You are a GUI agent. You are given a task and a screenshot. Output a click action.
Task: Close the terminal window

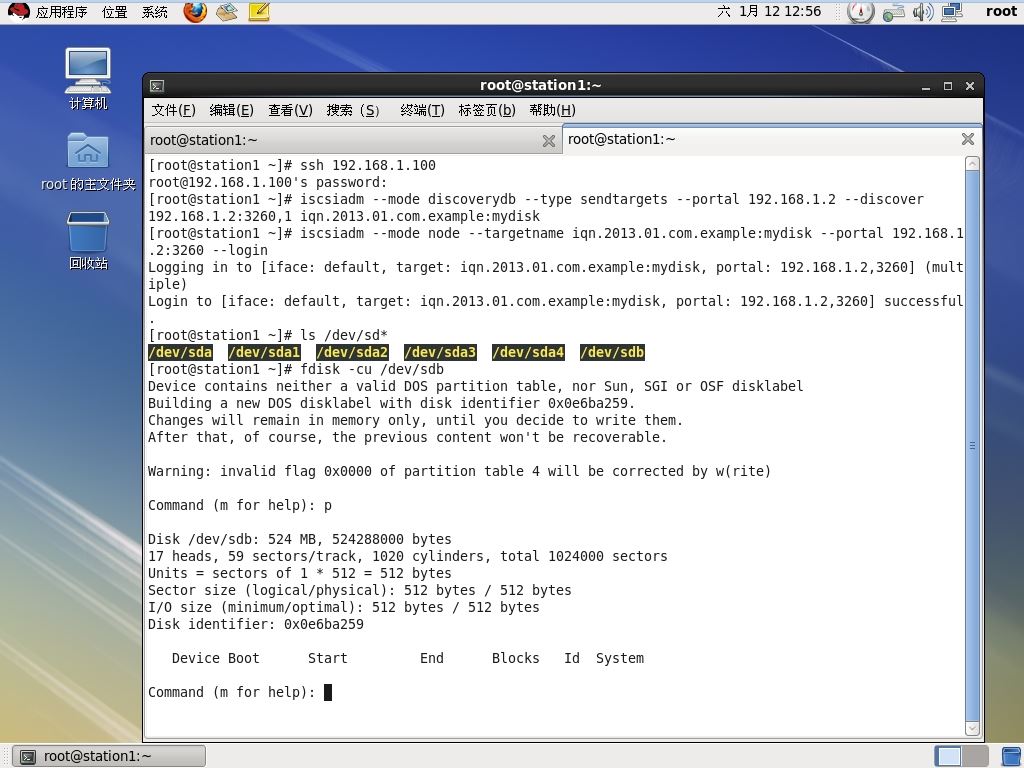point(970,86)
